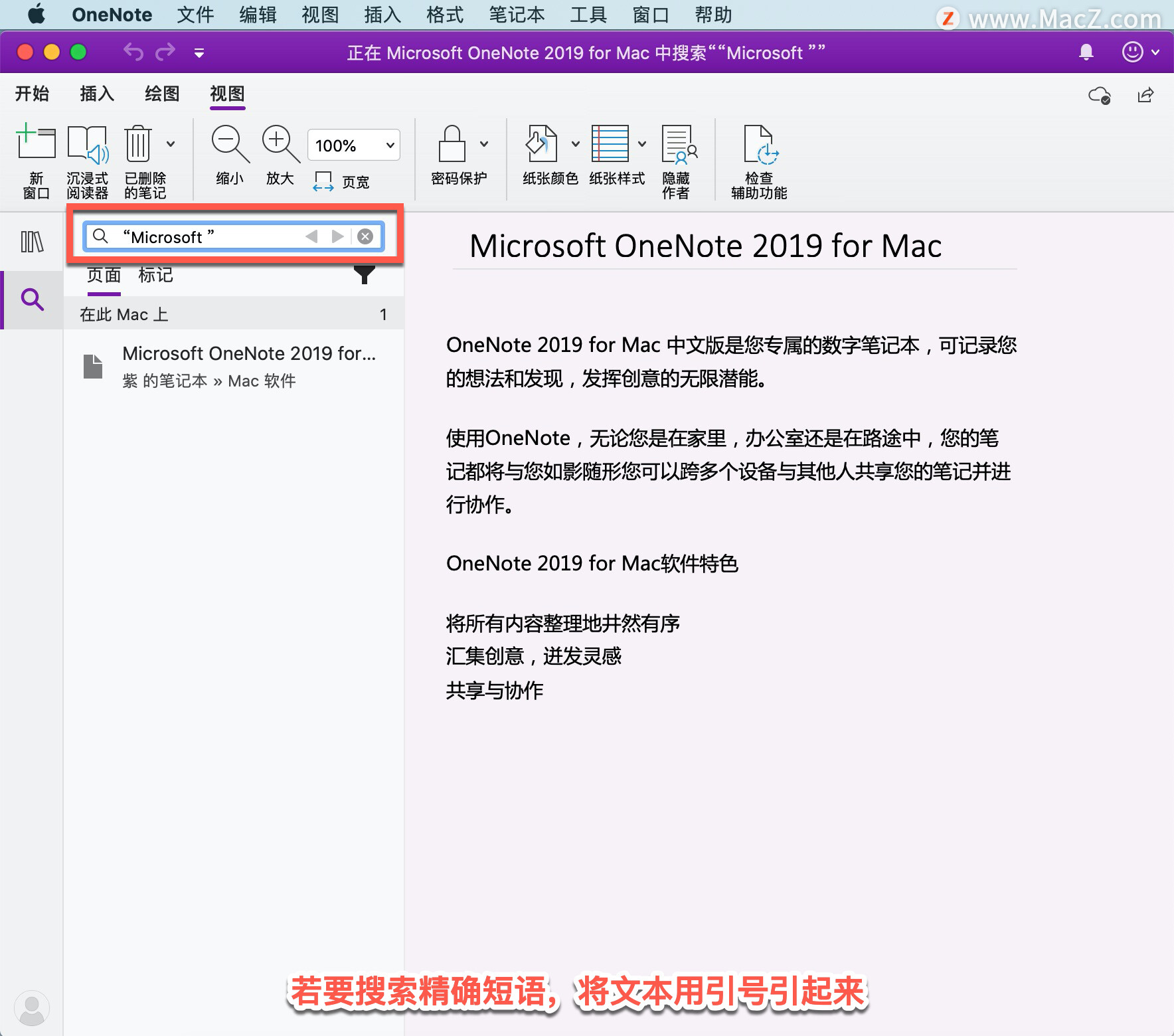Check cloud sync status icon
This screenshot has height=1036, width=1174.
(1100, 96)
